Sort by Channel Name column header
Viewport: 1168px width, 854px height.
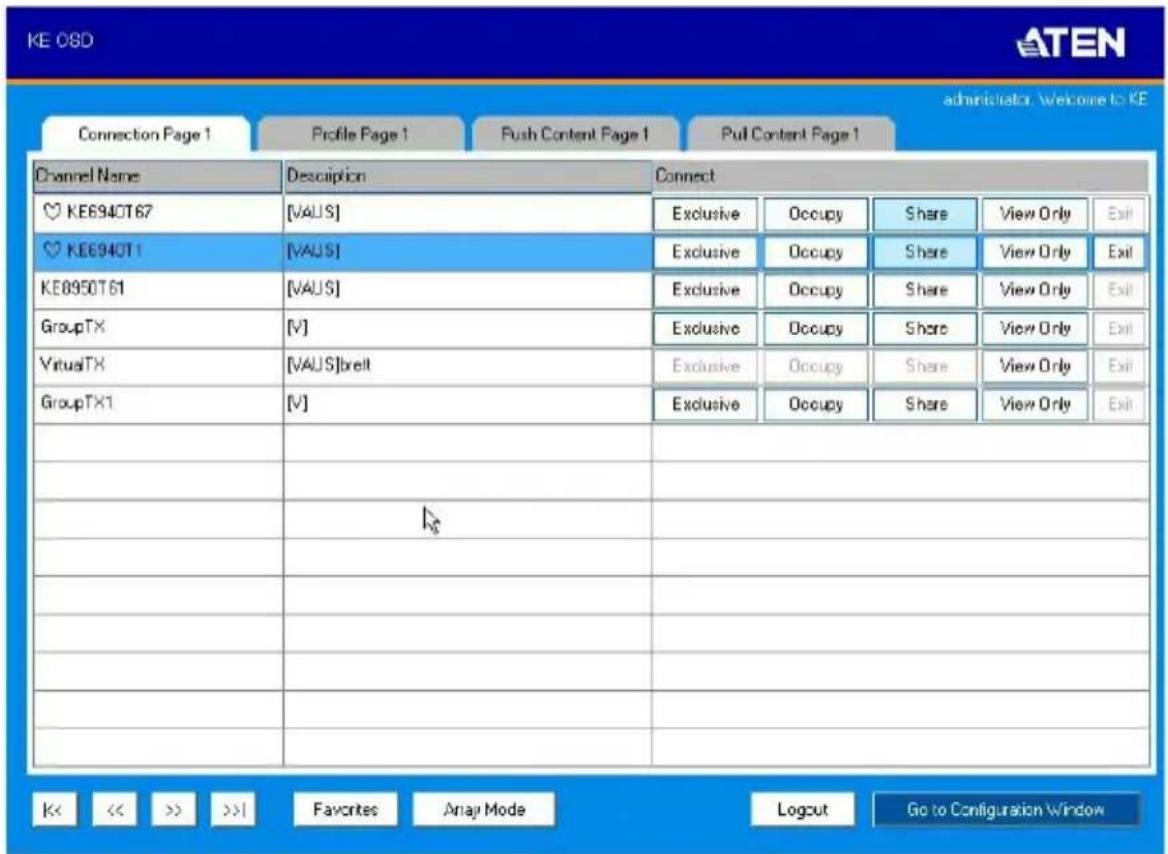158,177
